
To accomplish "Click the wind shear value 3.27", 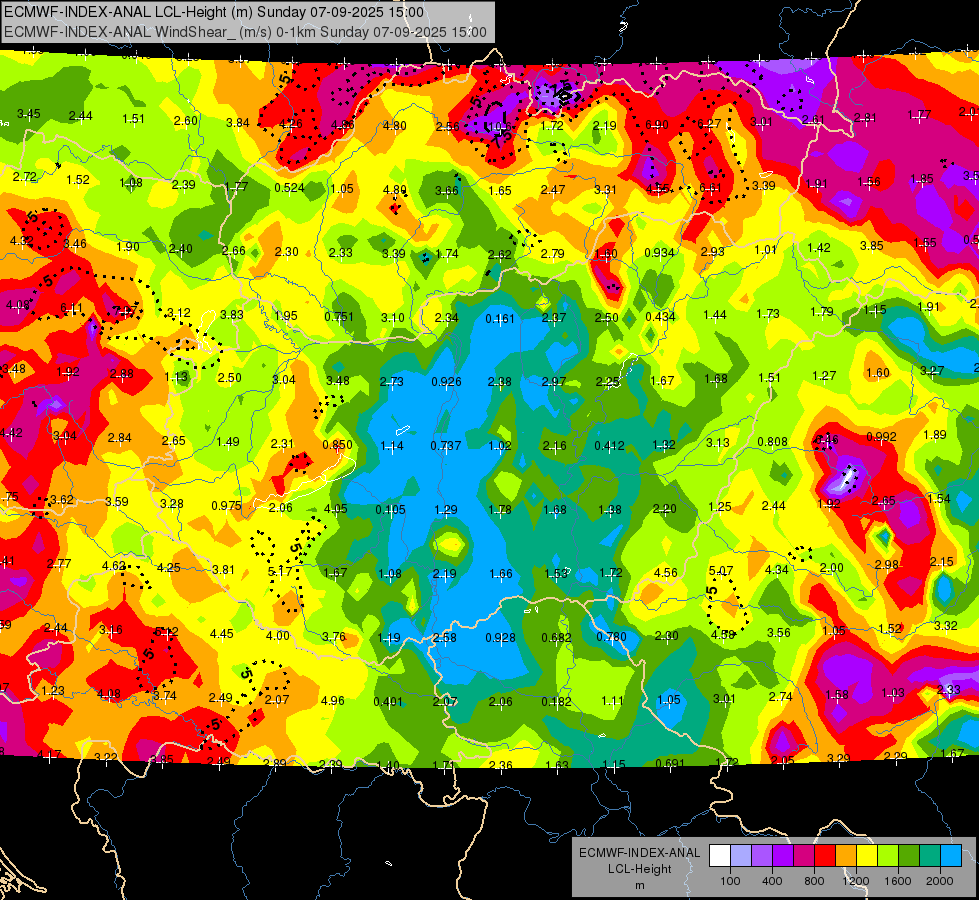I will pyautogui.click(x=932, y=370).
